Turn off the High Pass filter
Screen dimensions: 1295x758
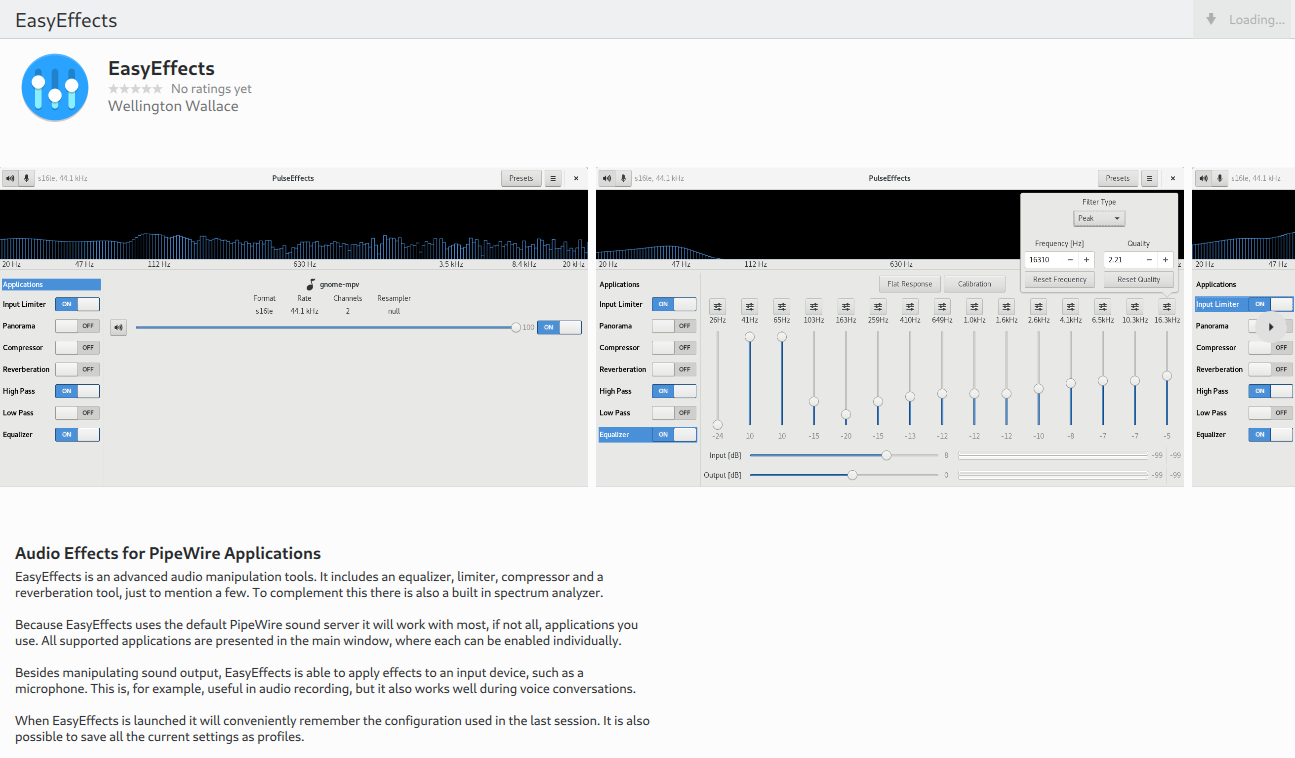point(674,390)
